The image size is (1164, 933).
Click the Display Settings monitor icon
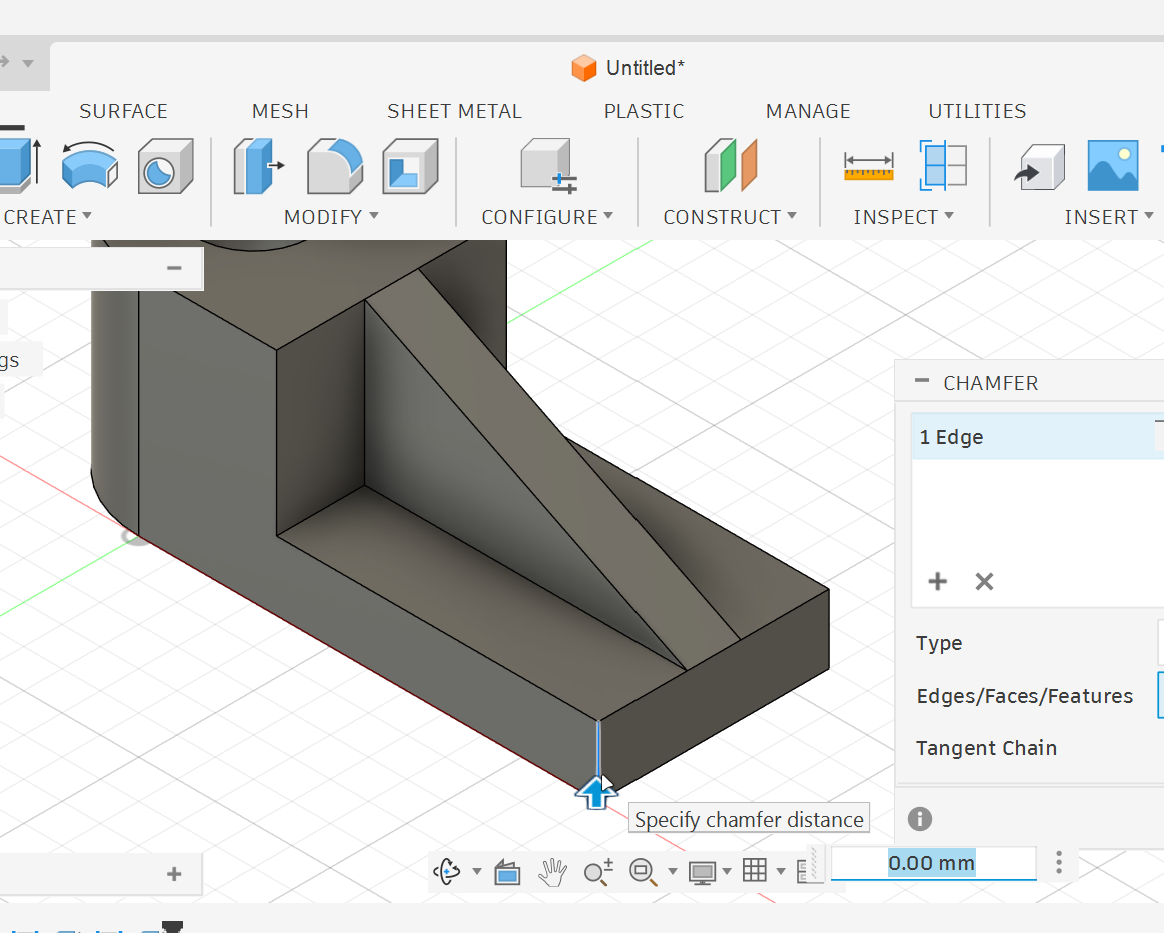702,872
